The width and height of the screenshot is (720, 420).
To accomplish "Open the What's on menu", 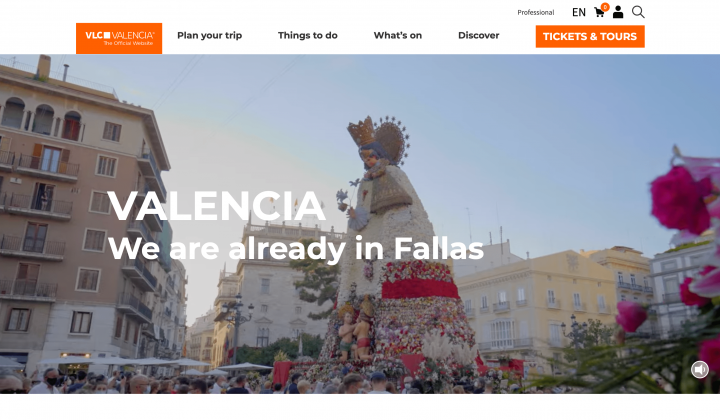I will coord(398,35).
